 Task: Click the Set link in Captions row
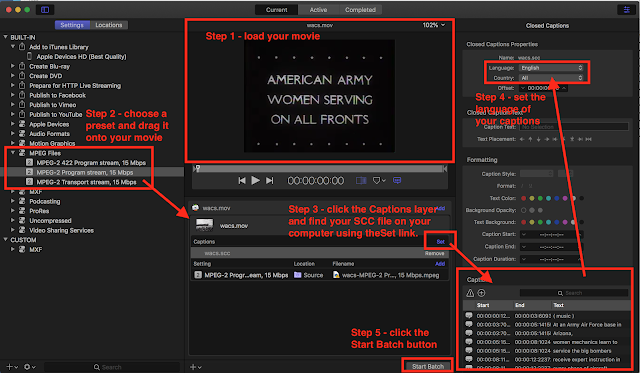(x=440, y=242)
